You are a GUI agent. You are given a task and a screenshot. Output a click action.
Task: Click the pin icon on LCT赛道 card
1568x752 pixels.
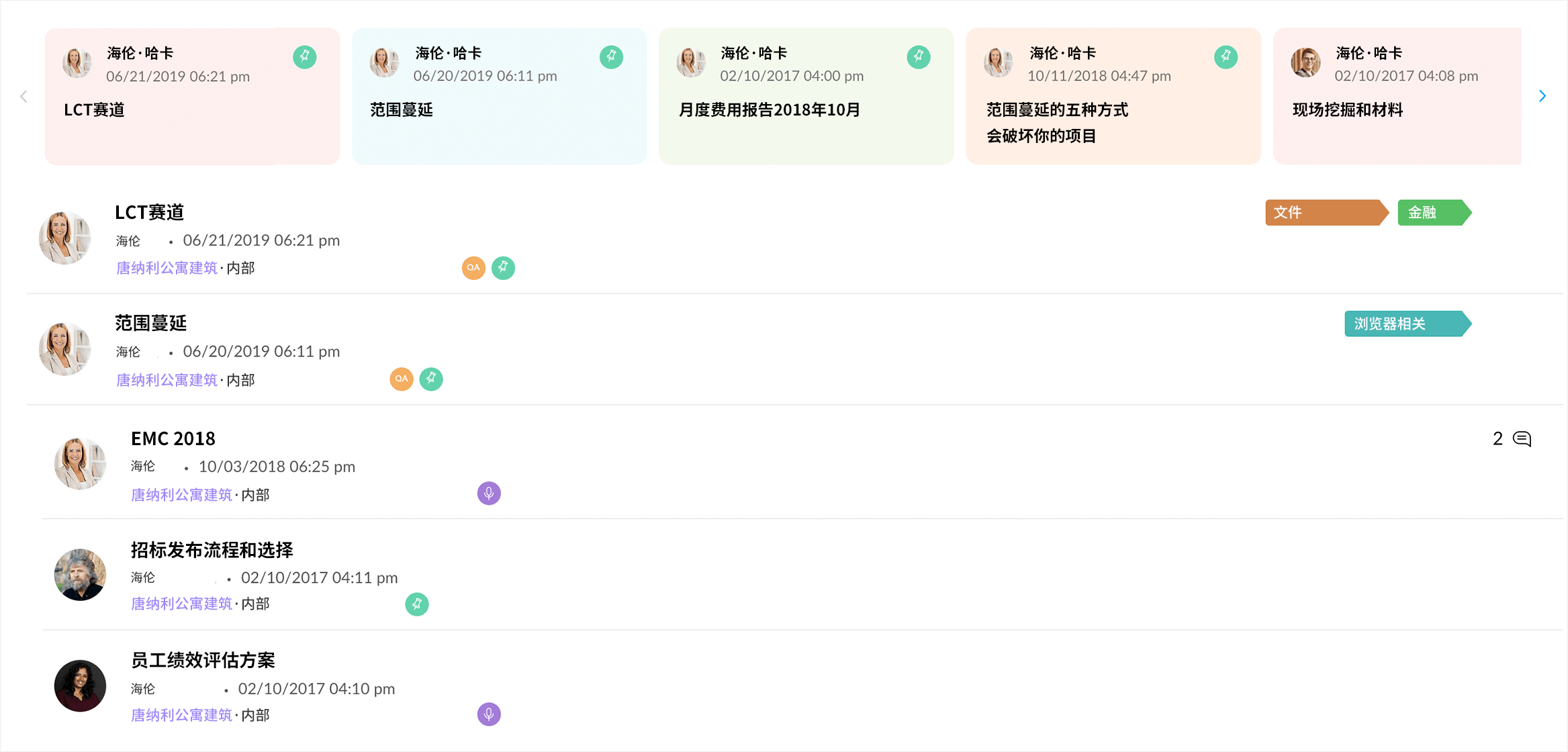pos(305,57)
